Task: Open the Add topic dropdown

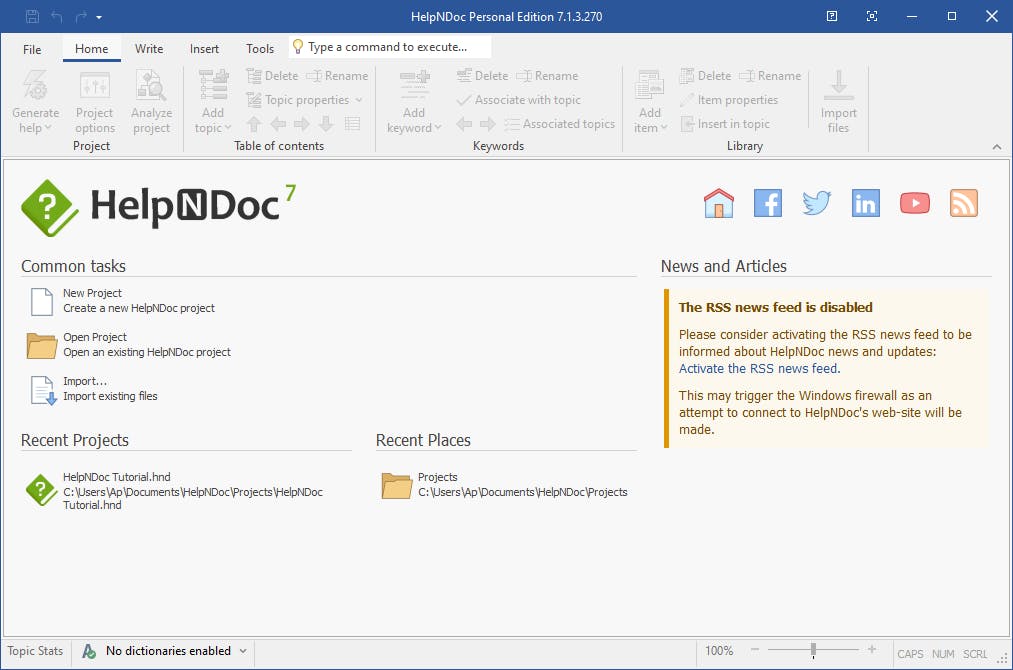Action: 213,101
